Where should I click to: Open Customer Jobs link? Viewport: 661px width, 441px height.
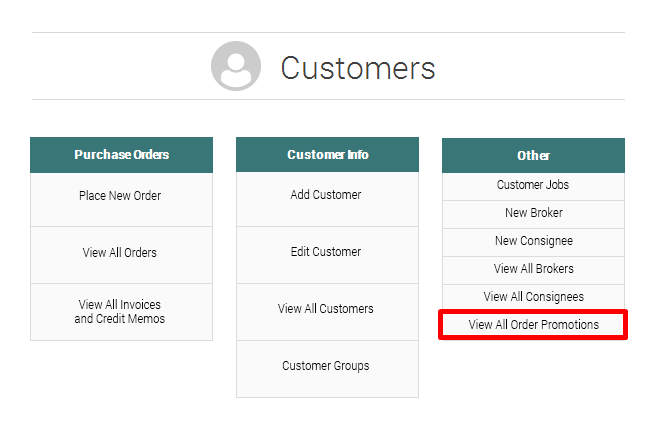click(533, 185)
